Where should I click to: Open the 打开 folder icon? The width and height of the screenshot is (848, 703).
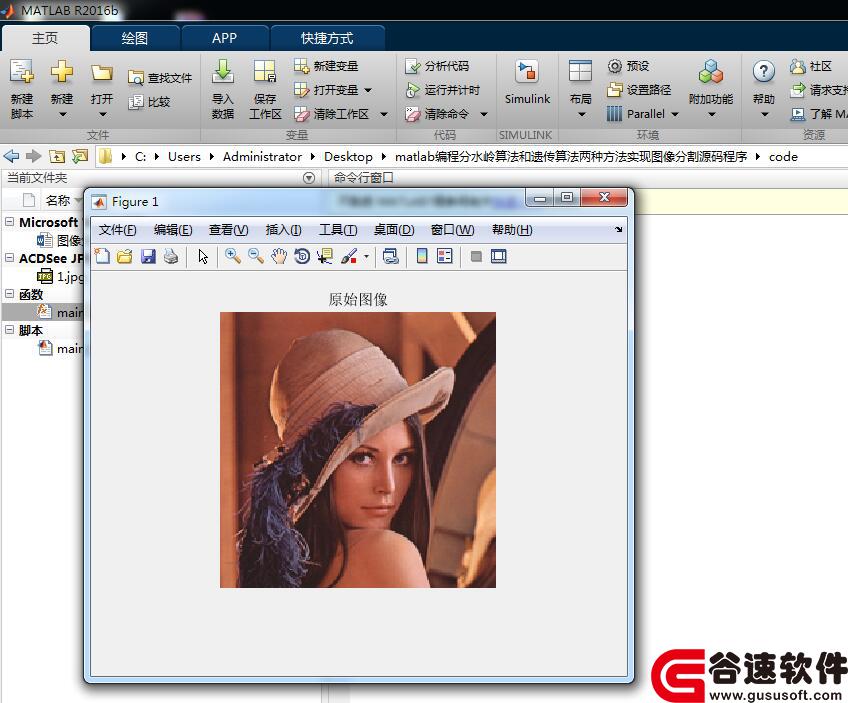click(x=102, y=72)
